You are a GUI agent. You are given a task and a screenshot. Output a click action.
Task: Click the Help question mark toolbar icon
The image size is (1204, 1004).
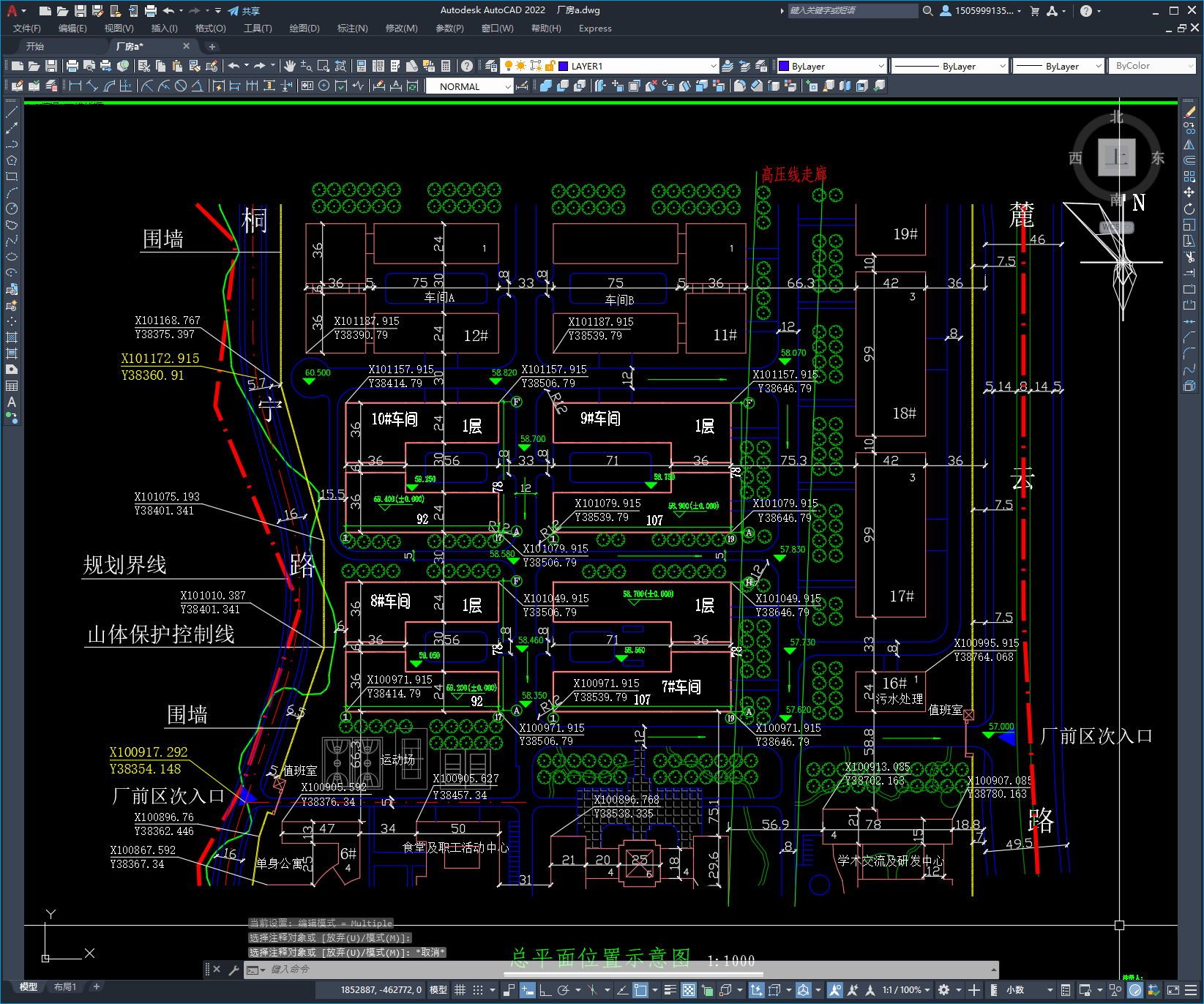pyautogui.click(x=467, y=66)
